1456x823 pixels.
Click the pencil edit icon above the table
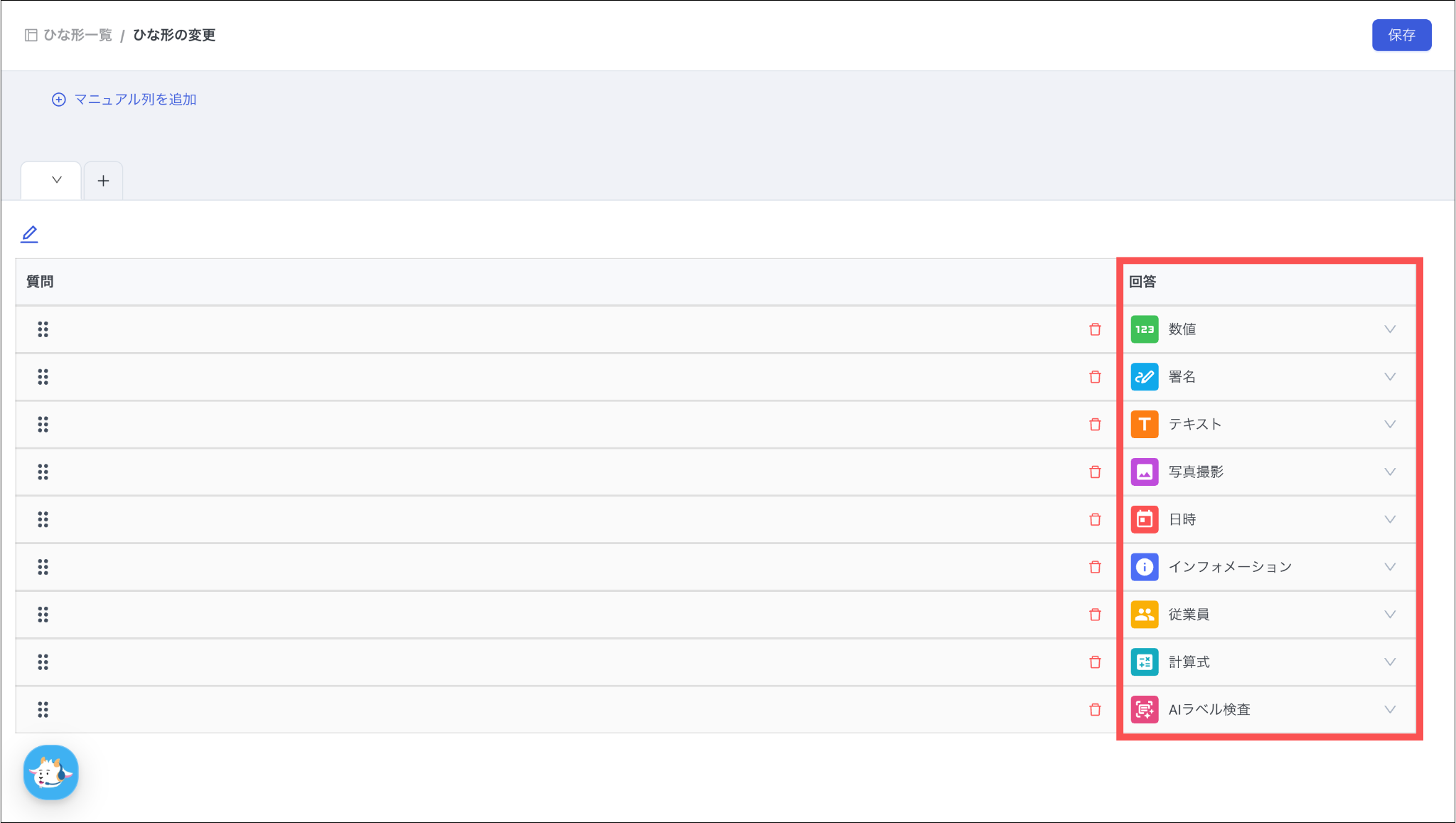29,234
